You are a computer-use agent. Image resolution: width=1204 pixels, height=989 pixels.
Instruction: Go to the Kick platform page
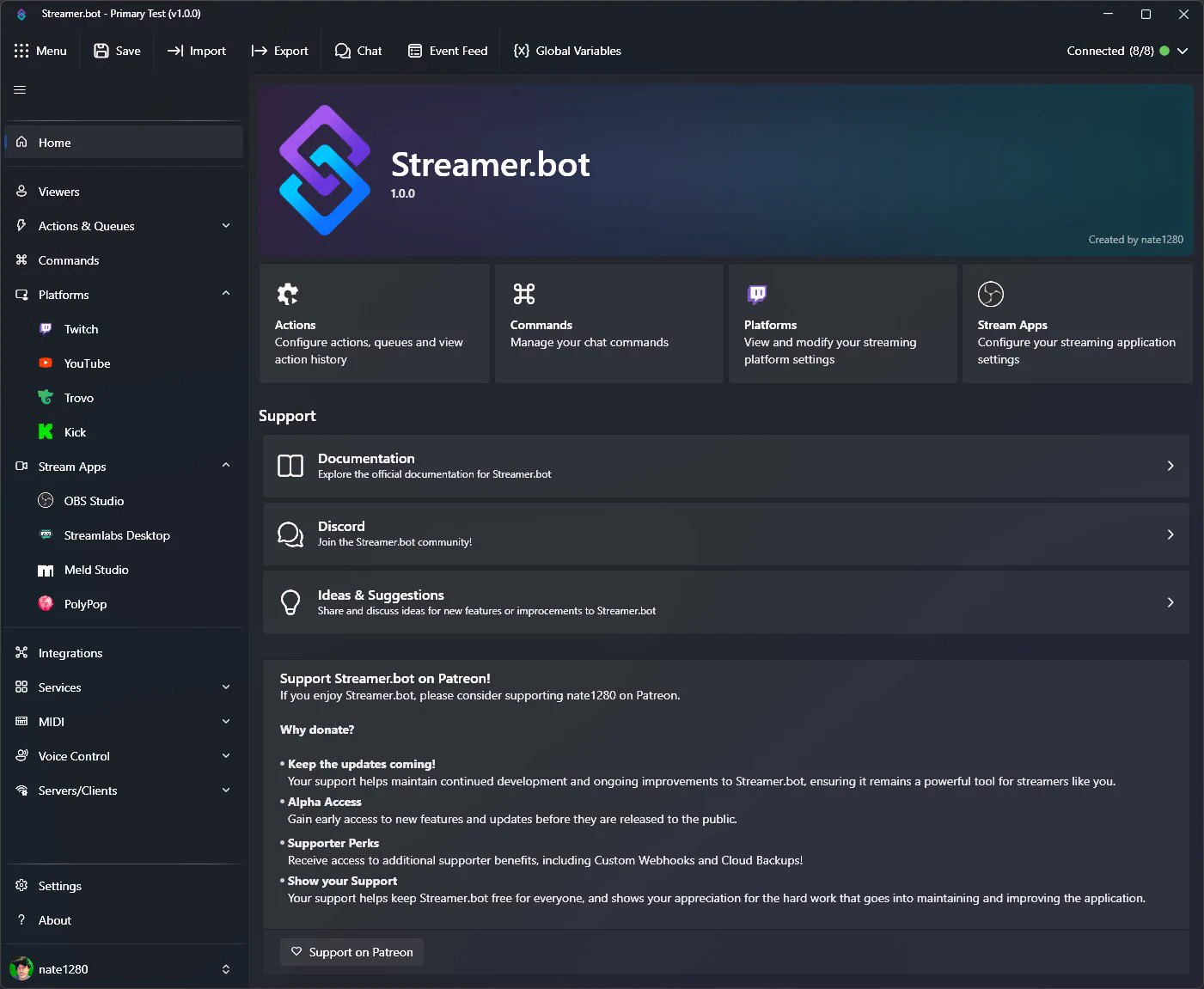point(124,432)
